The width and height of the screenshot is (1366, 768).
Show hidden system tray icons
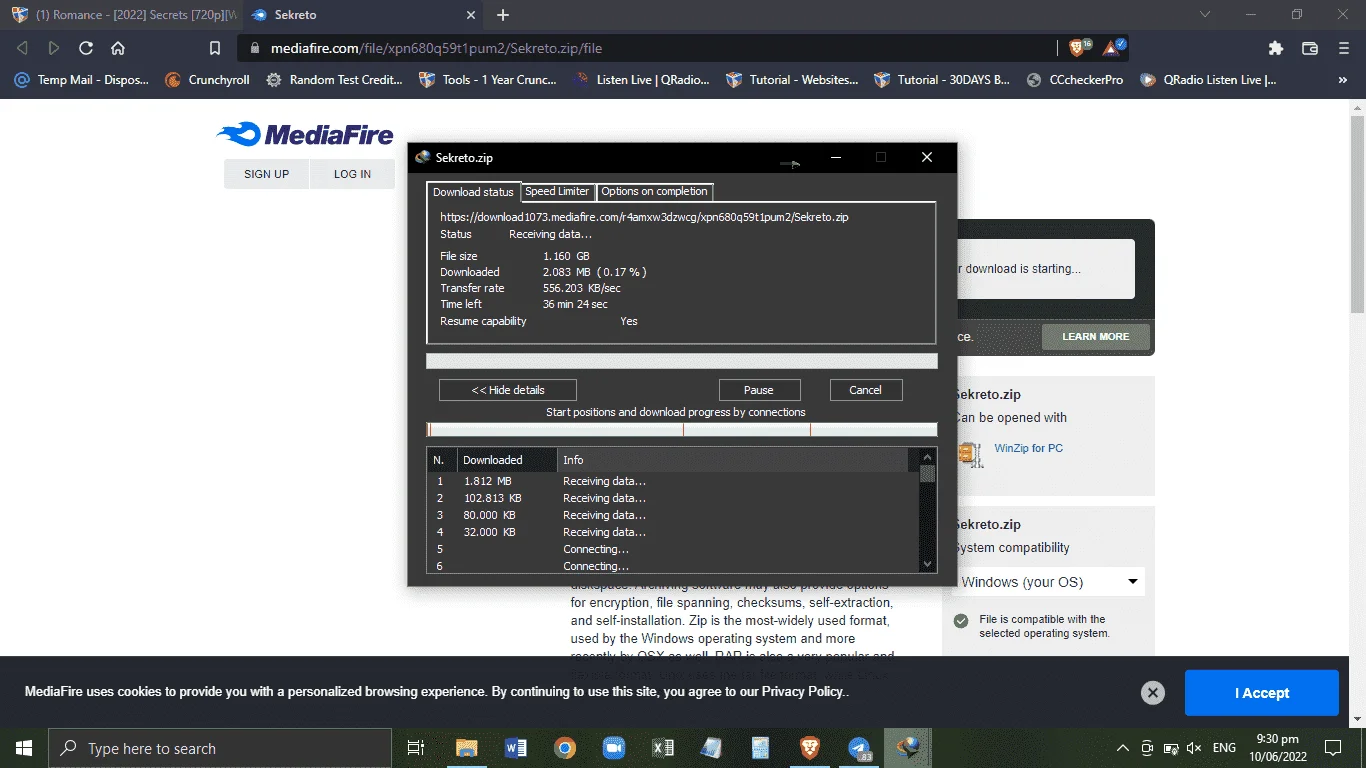point(1122,748)
